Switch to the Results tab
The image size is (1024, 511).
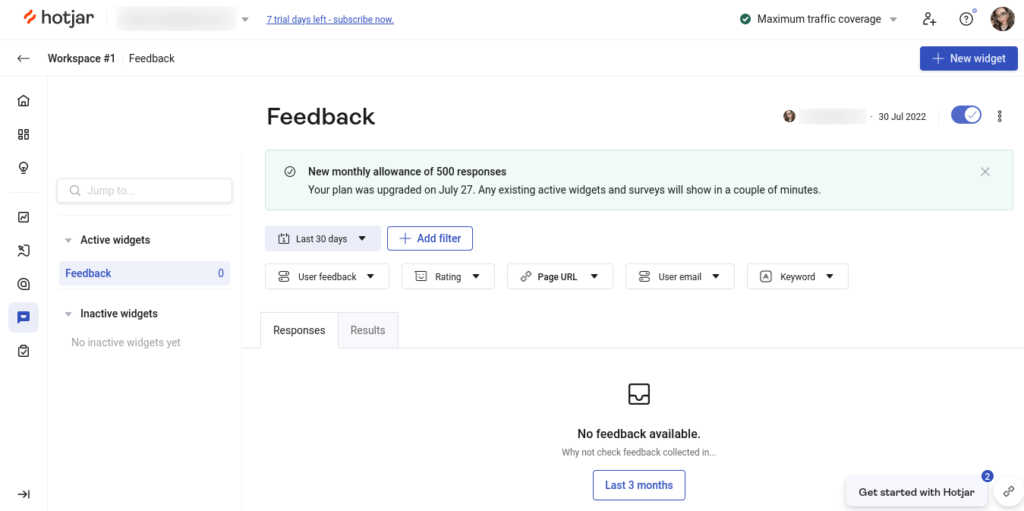point(367,330)
